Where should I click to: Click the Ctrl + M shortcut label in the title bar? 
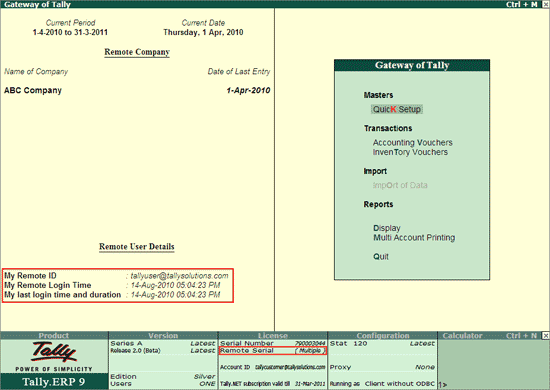click(522, 4)
